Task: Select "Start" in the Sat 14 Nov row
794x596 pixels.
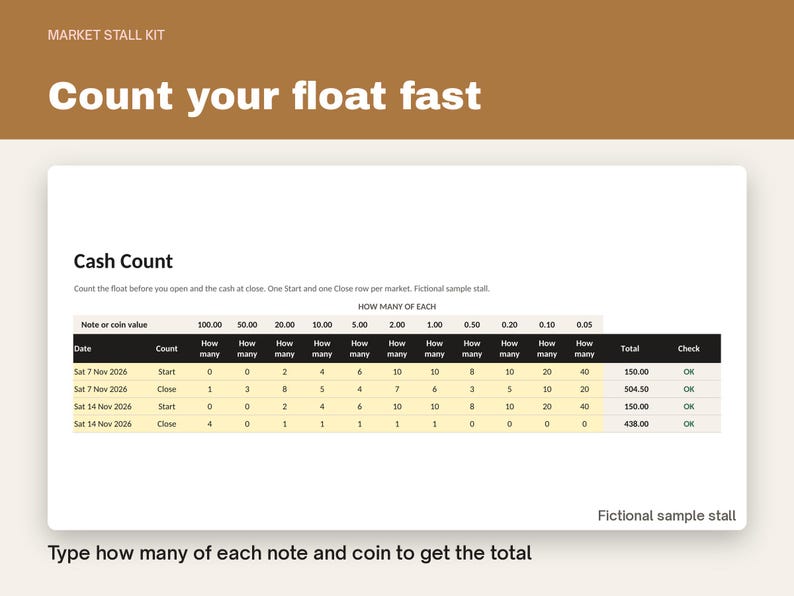Action: pyautogui.click(x=167, y=406)
